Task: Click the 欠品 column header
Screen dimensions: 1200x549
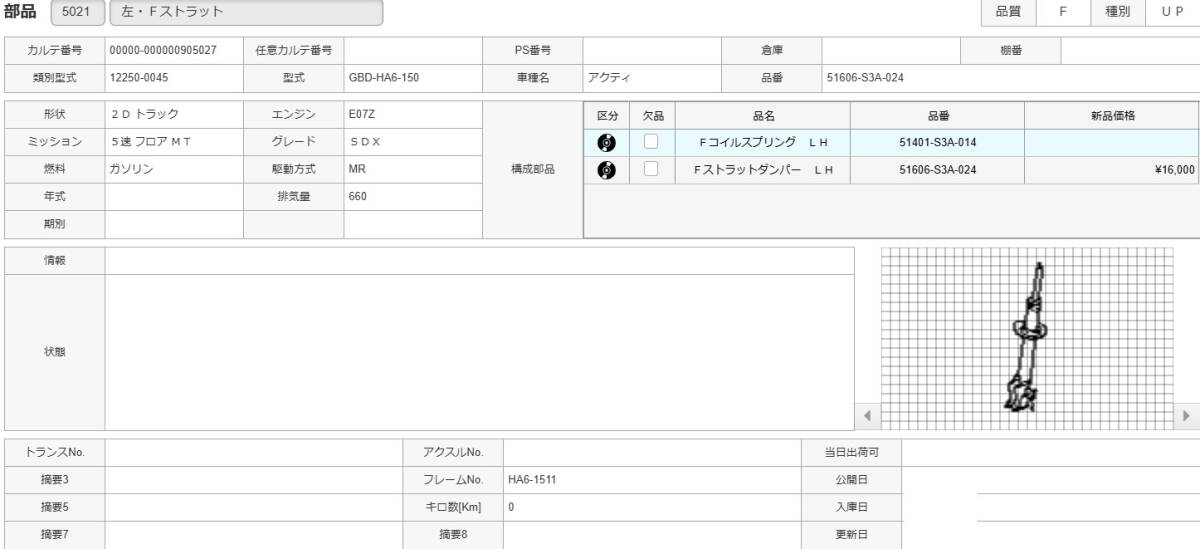Action: (652, 116)
